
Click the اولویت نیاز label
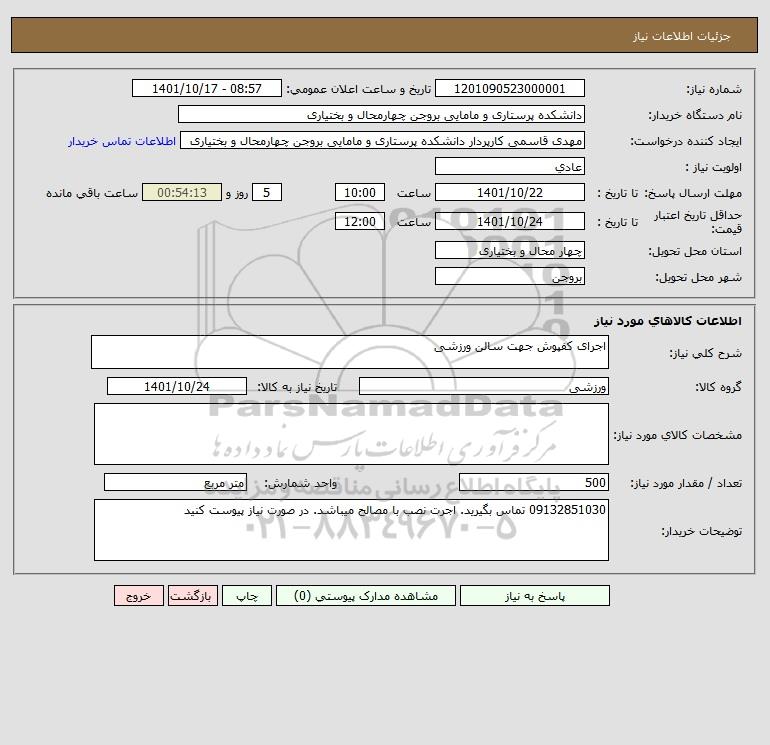714,167
